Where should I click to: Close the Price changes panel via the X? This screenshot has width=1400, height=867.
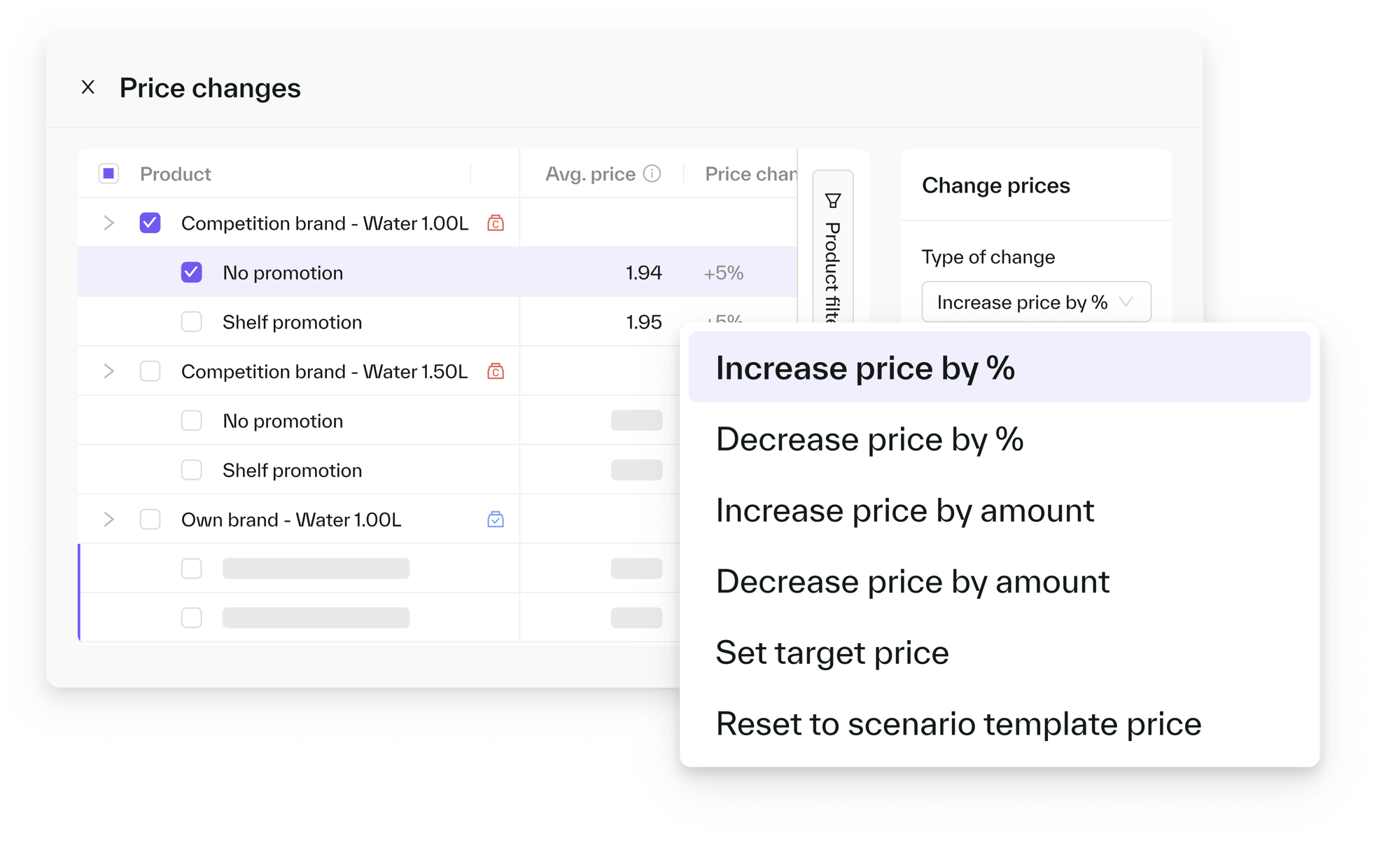click(88, 87)
